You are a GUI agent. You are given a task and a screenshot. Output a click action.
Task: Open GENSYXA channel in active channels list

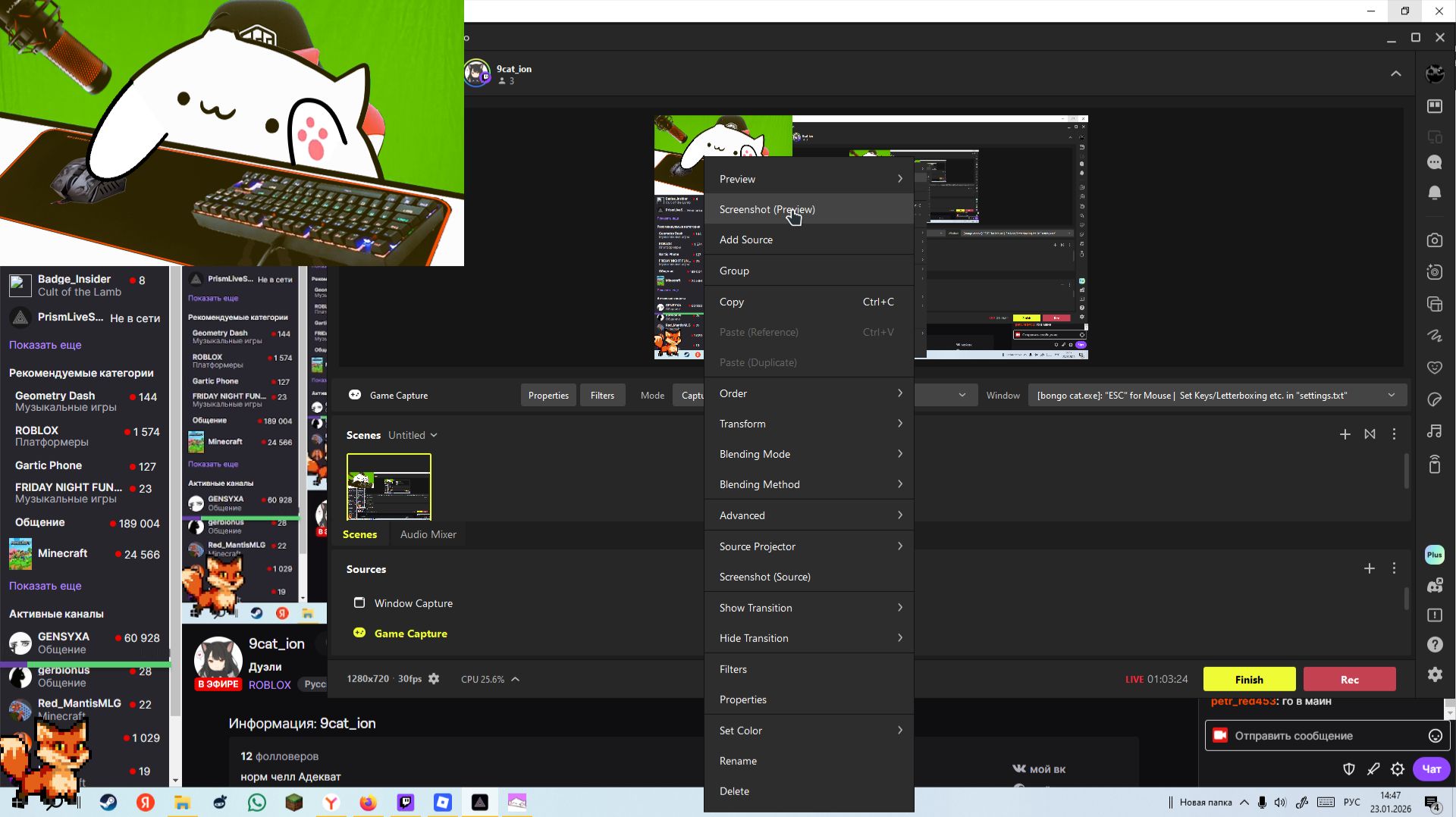(x=85, y=643)
